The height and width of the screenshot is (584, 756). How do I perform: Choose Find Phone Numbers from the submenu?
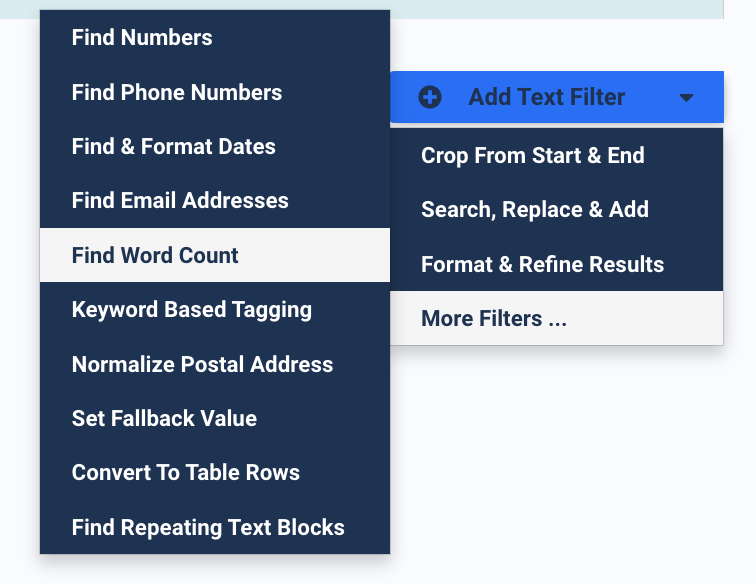click(215, 92)
